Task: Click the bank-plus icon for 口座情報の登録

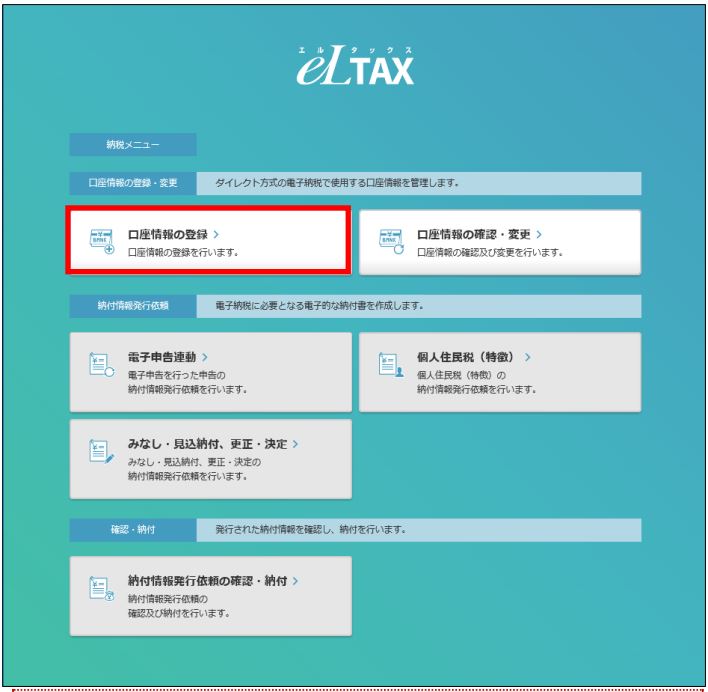Action: pos(102,242)
